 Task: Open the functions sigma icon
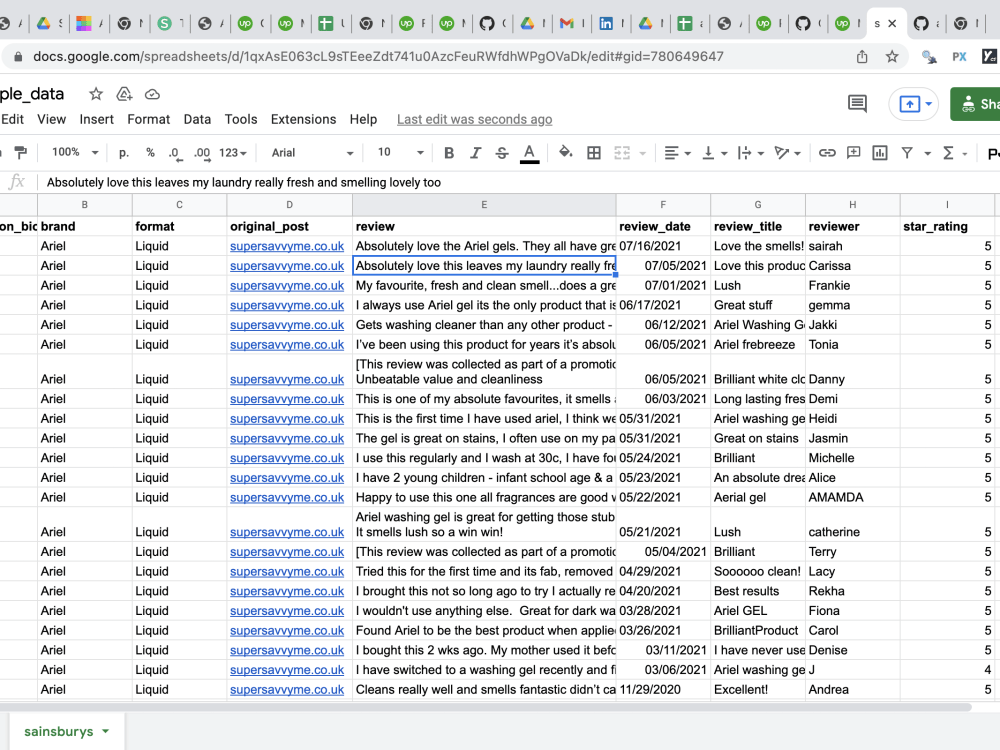point(948,153)
